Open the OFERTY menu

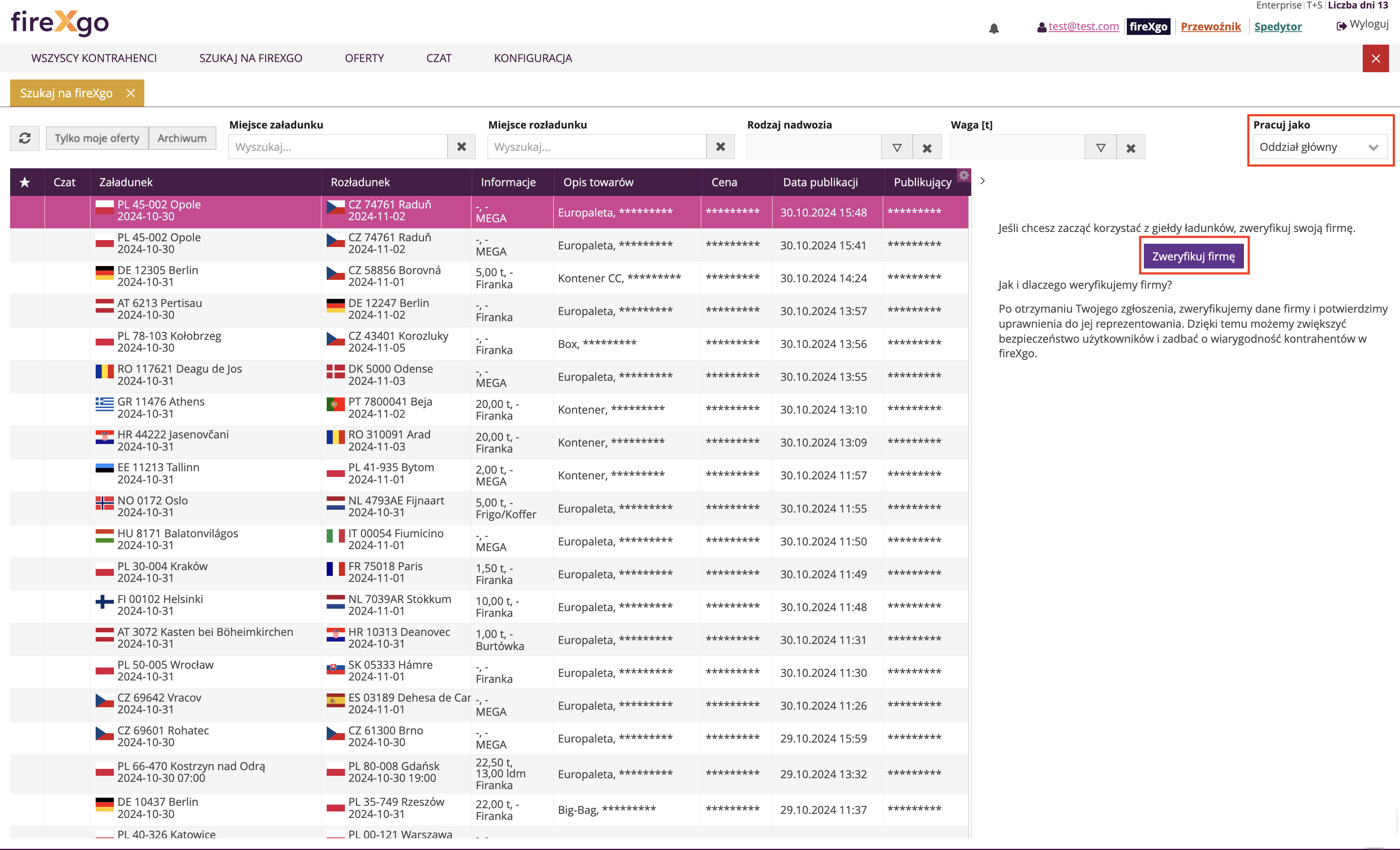[364, 58]
